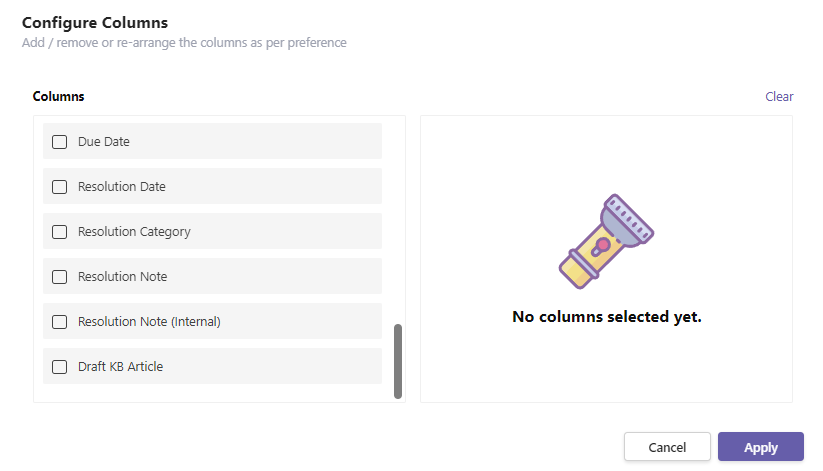Click the columns list scrollbar thumb
The height and width of the screenshot is (471, 823).
[398, 361]
